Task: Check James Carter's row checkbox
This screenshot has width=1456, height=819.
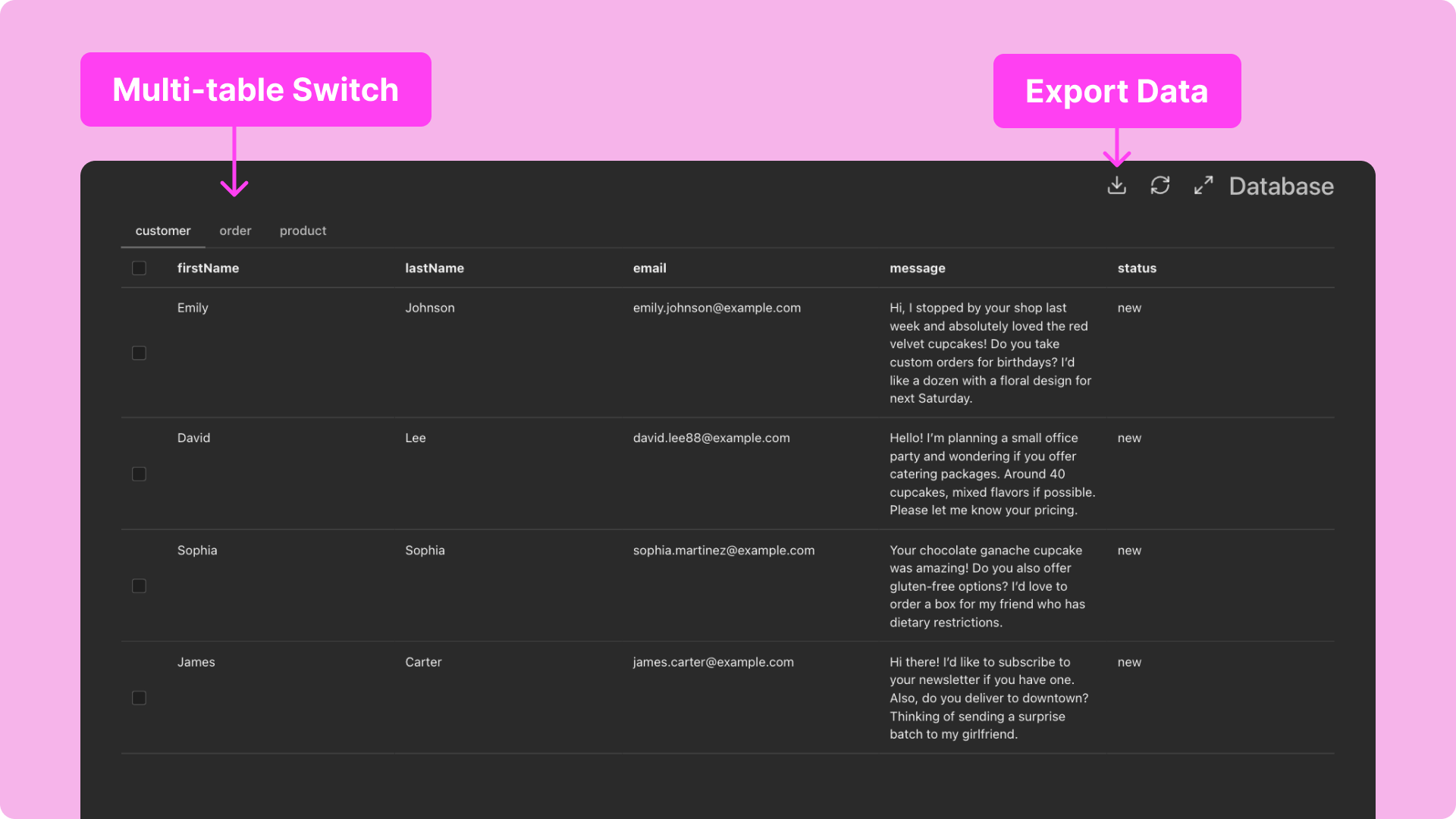Action: point(139,698)
